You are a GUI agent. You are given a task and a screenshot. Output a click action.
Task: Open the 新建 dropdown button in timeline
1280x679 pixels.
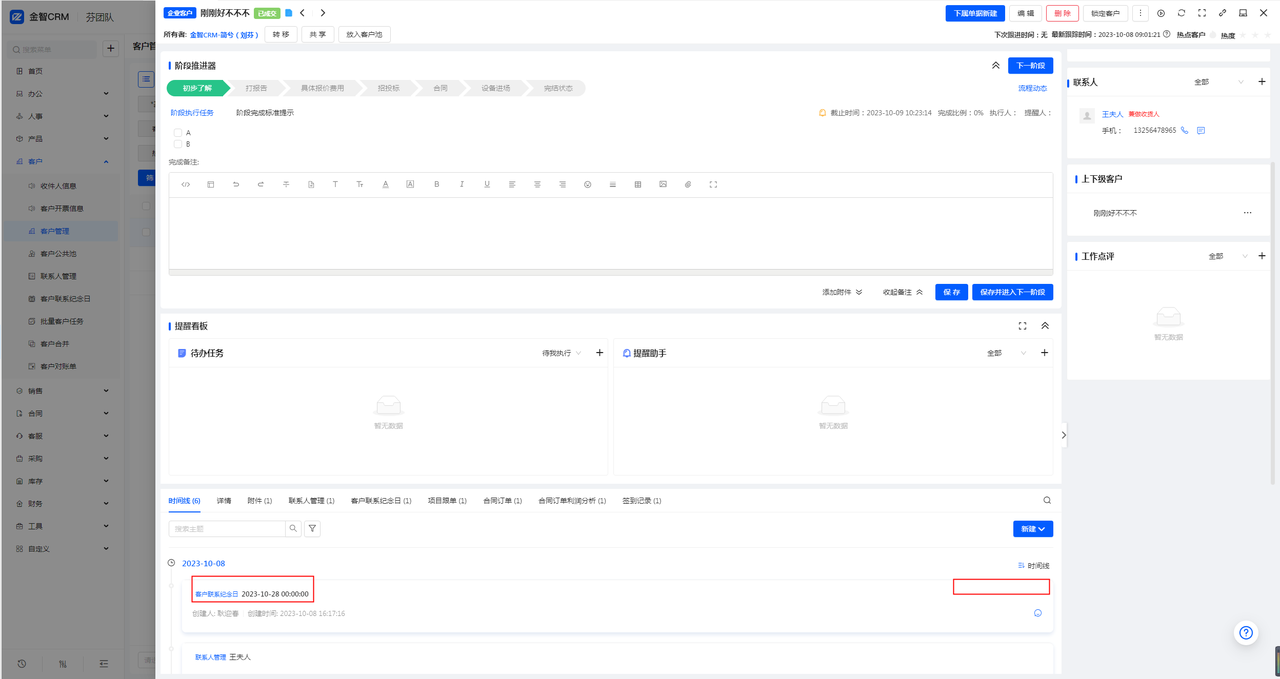click(1033, 529)
